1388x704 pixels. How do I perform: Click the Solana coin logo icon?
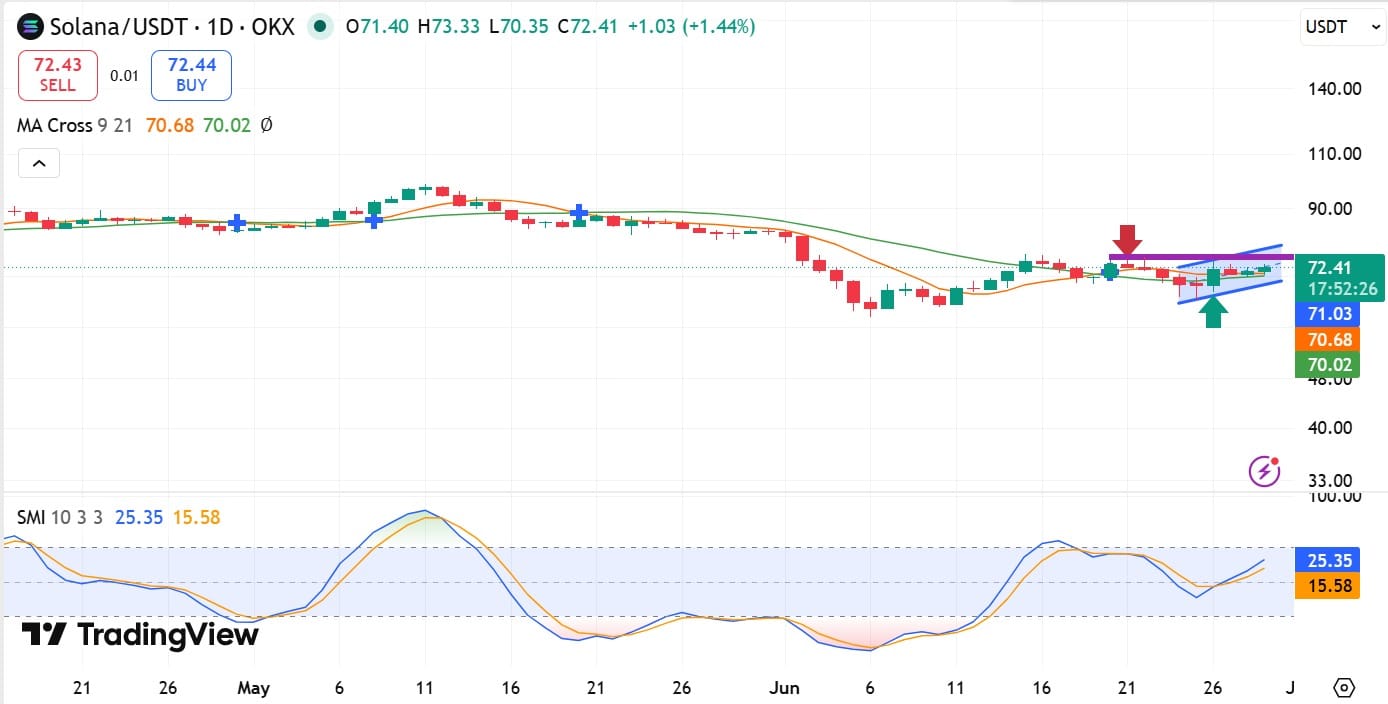click(x=32, y=27)
